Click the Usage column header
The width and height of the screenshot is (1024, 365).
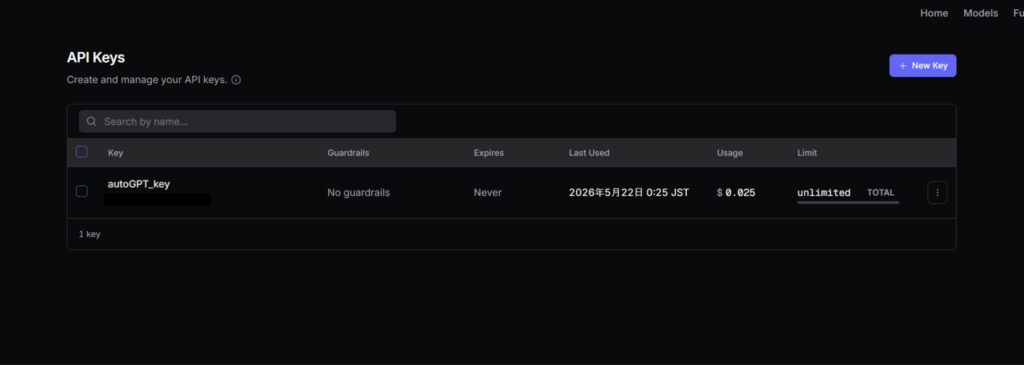click(729, 153)
